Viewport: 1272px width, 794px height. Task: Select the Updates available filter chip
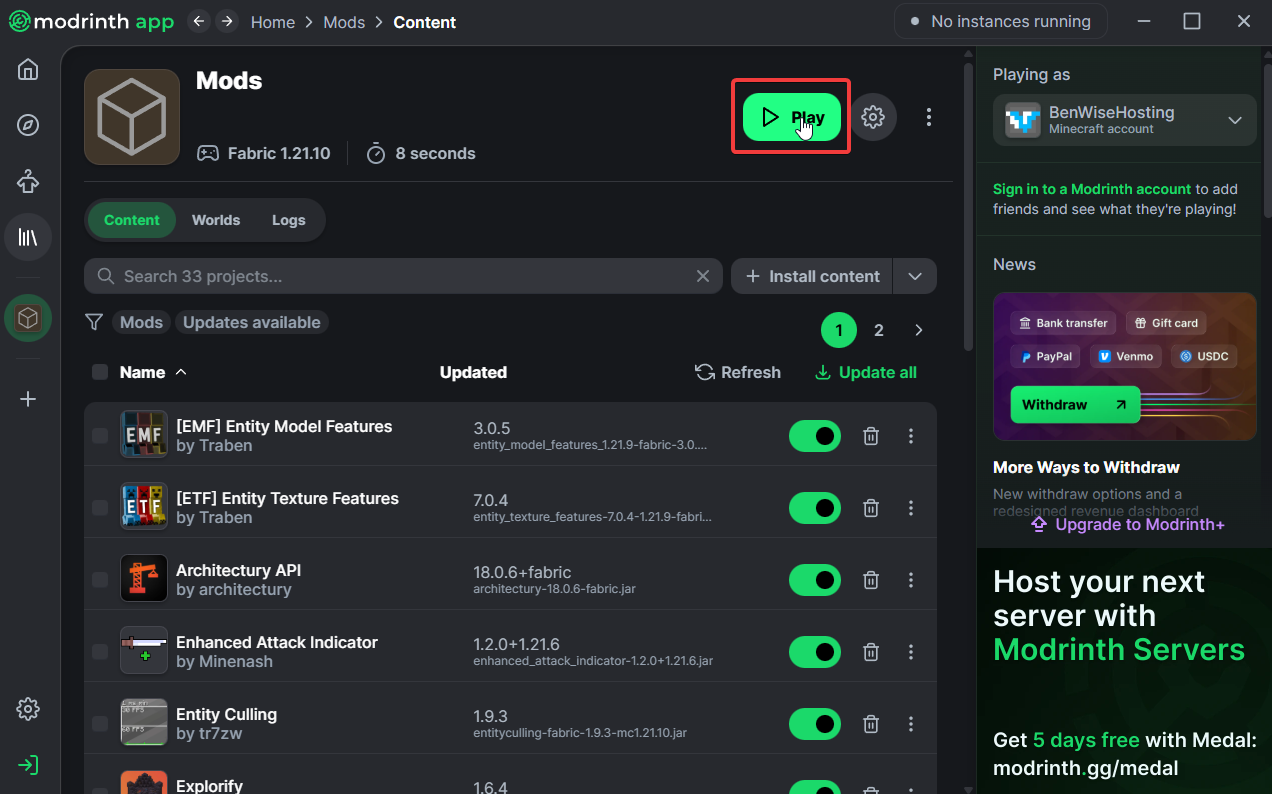click(252, 322)
